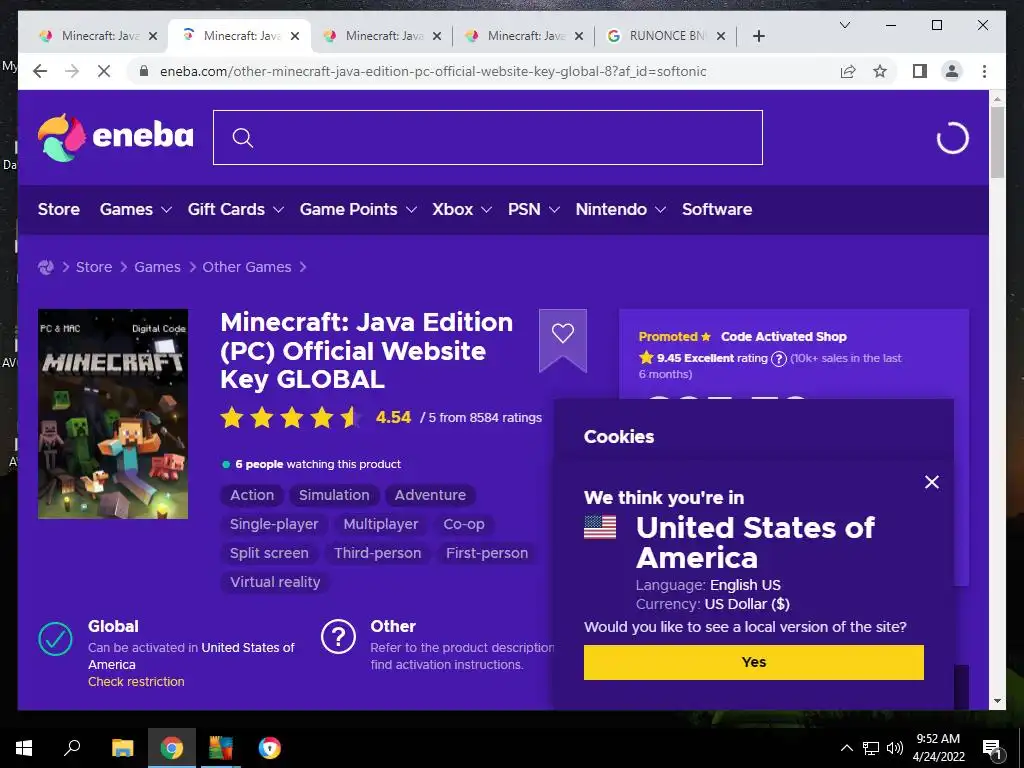1024x768 pixels.
Task: Open the notification center icon
Action: point(992,748)
